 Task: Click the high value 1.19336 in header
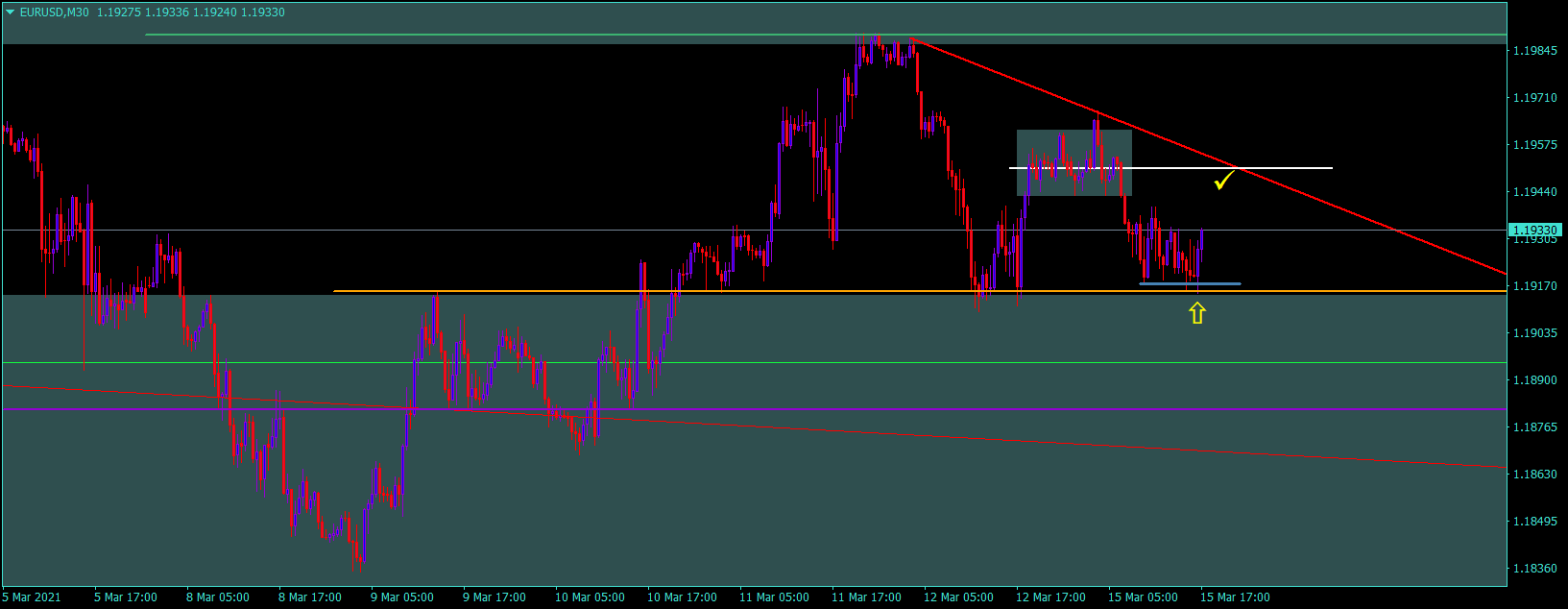[x=166, y=12]
